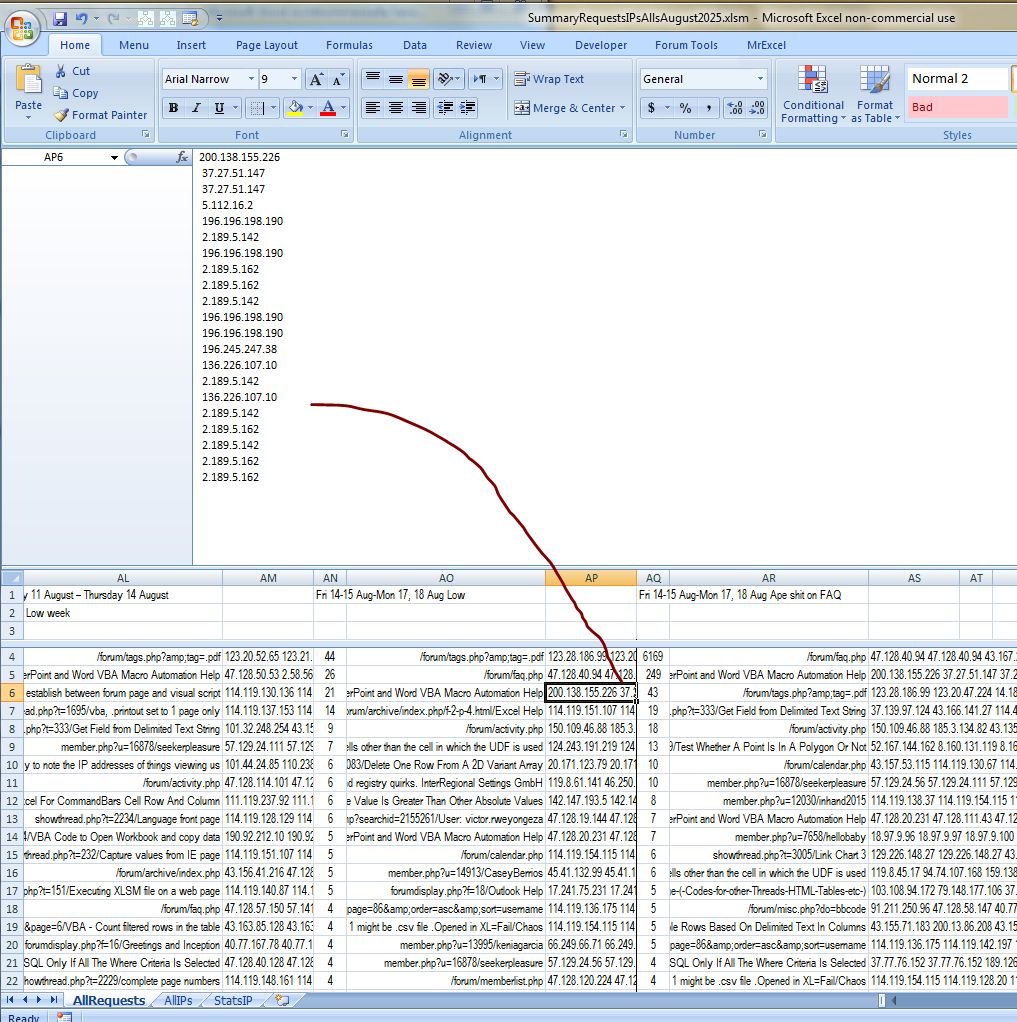This screenshot has width=1017, height=1022.
Task: Toggle bottom vertical alignment
Action: point(419,79)
